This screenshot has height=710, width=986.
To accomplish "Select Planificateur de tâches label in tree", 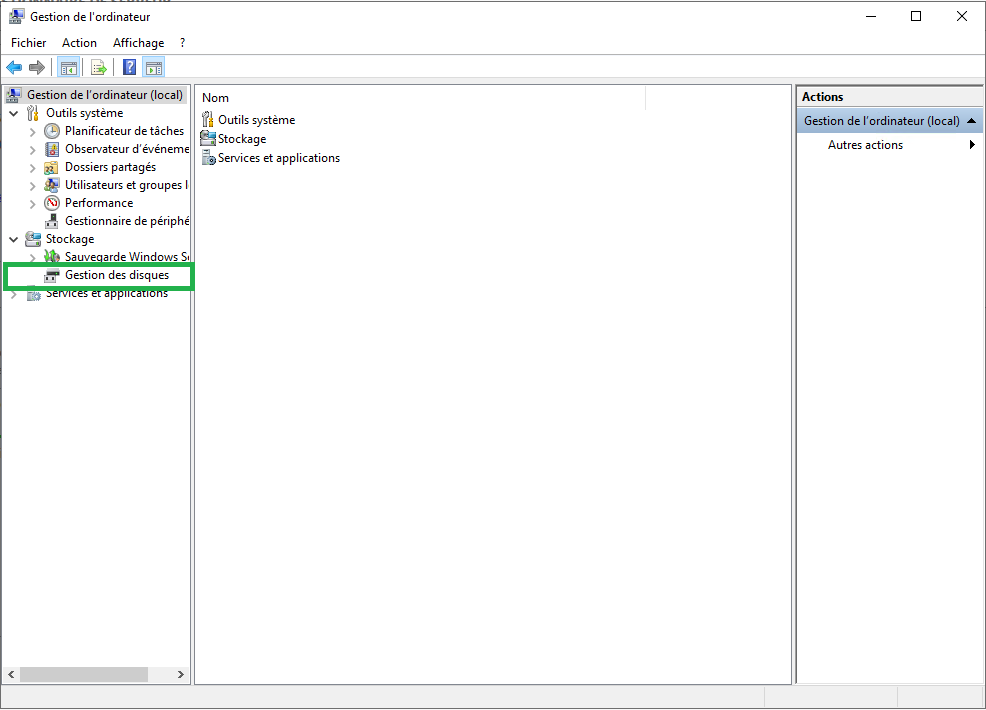I will [x=125, y=131].
